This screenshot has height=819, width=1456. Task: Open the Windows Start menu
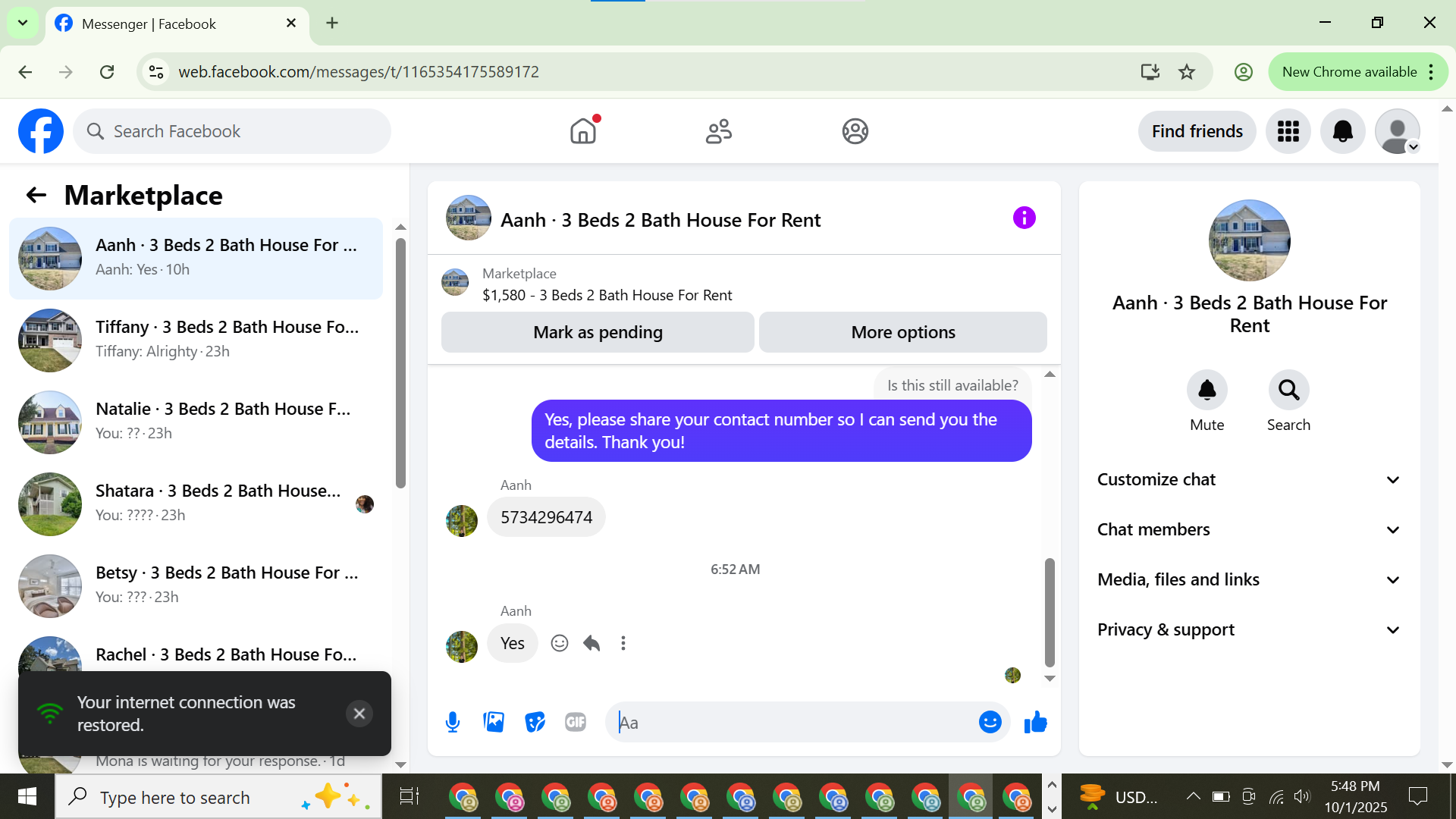pos(27,797)
